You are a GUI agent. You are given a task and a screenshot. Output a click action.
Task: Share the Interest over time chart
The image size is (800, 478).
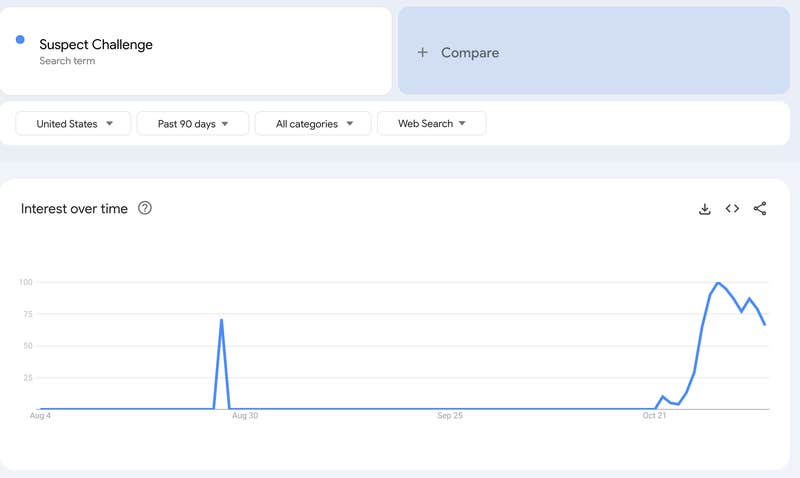pos(760,209)
